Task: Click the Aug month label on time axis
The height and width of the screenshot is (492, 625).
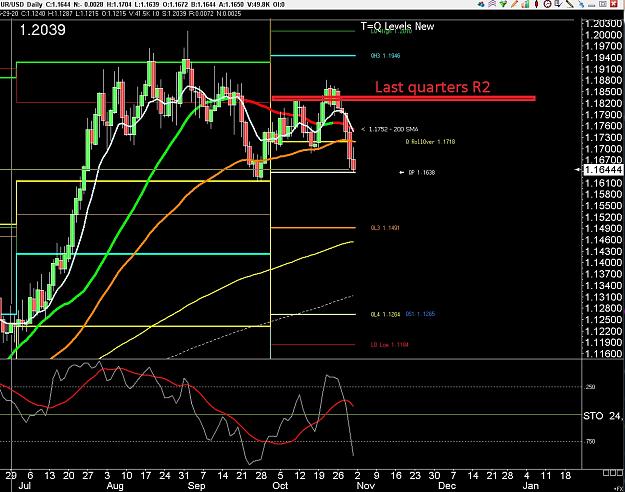Action: pyautogui.click(x=115, y=486)
